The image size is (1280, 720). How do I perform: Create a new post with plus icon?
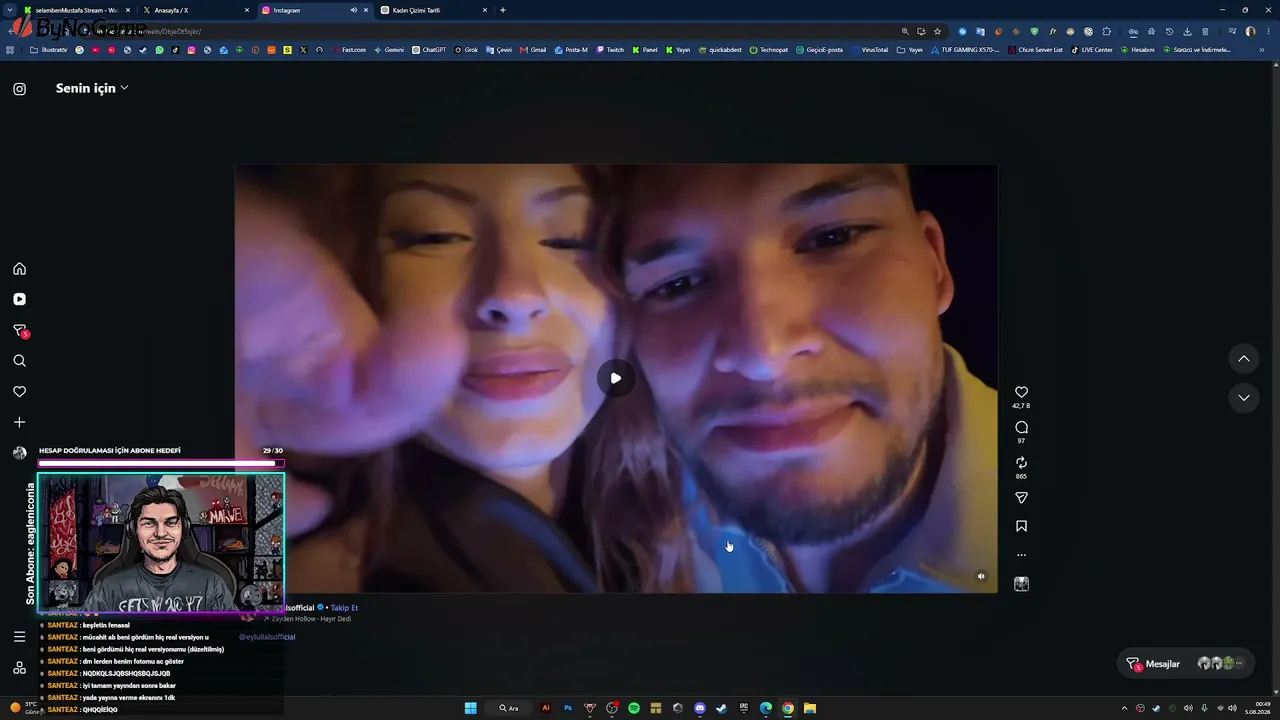19,422
